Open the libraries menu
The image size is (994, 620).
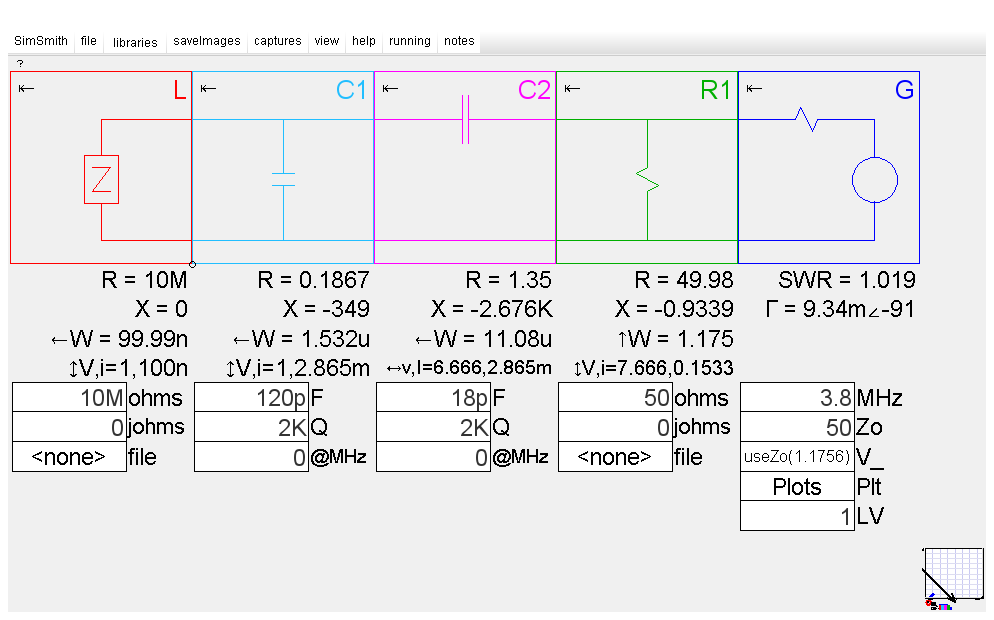click(135, 42)
